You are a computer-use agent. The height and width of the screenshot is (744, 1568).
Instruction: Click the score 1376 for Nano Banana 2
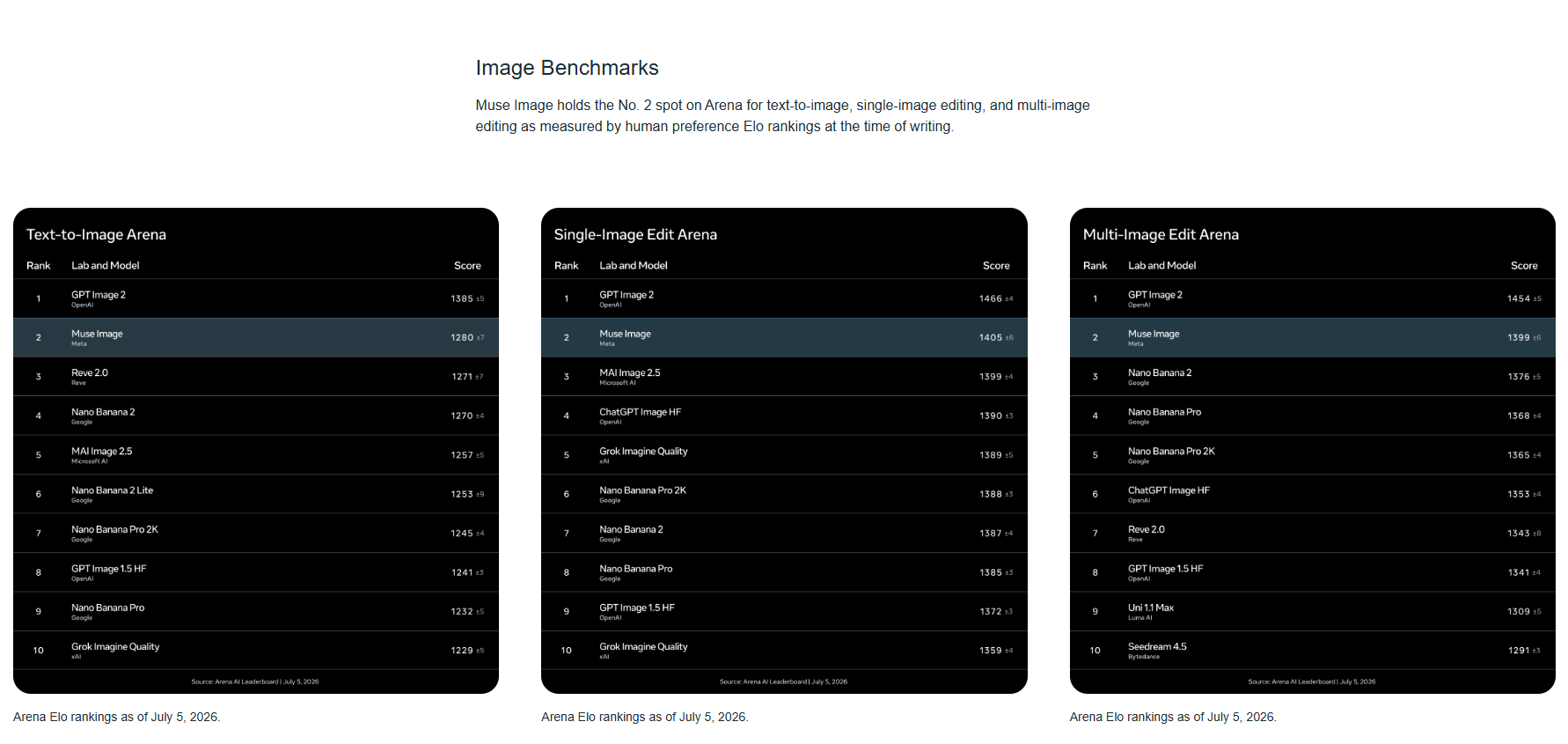pos(1519,377)
